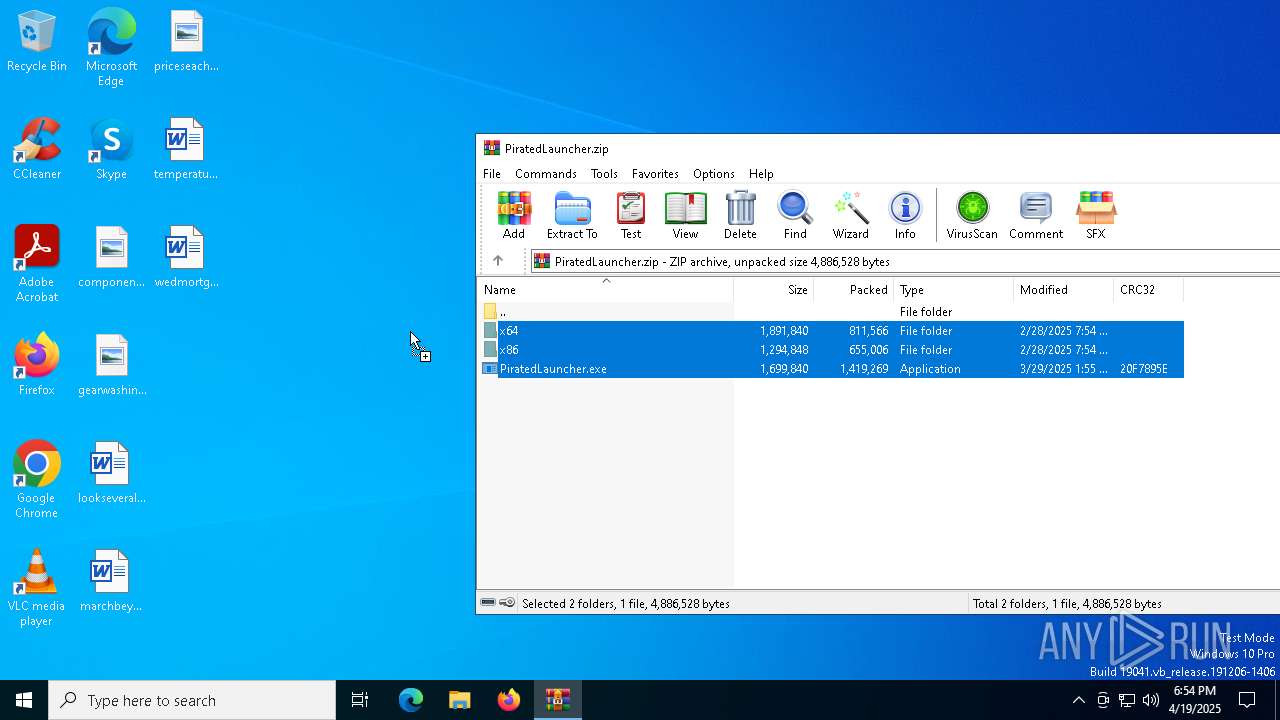The height and width of the screenshot is (720, 1280).
Task: Show archive Info
Action: 905,215
